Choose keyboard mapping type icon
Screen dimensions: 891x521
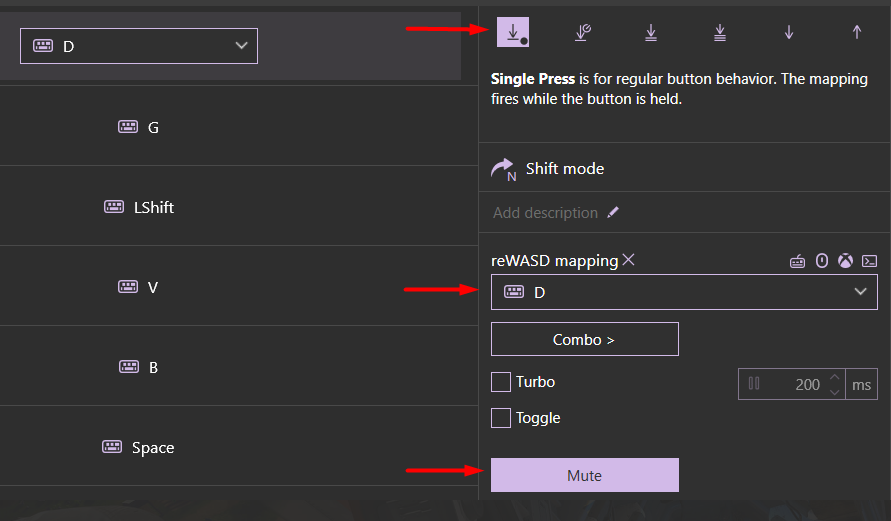(x=797, y=261)
